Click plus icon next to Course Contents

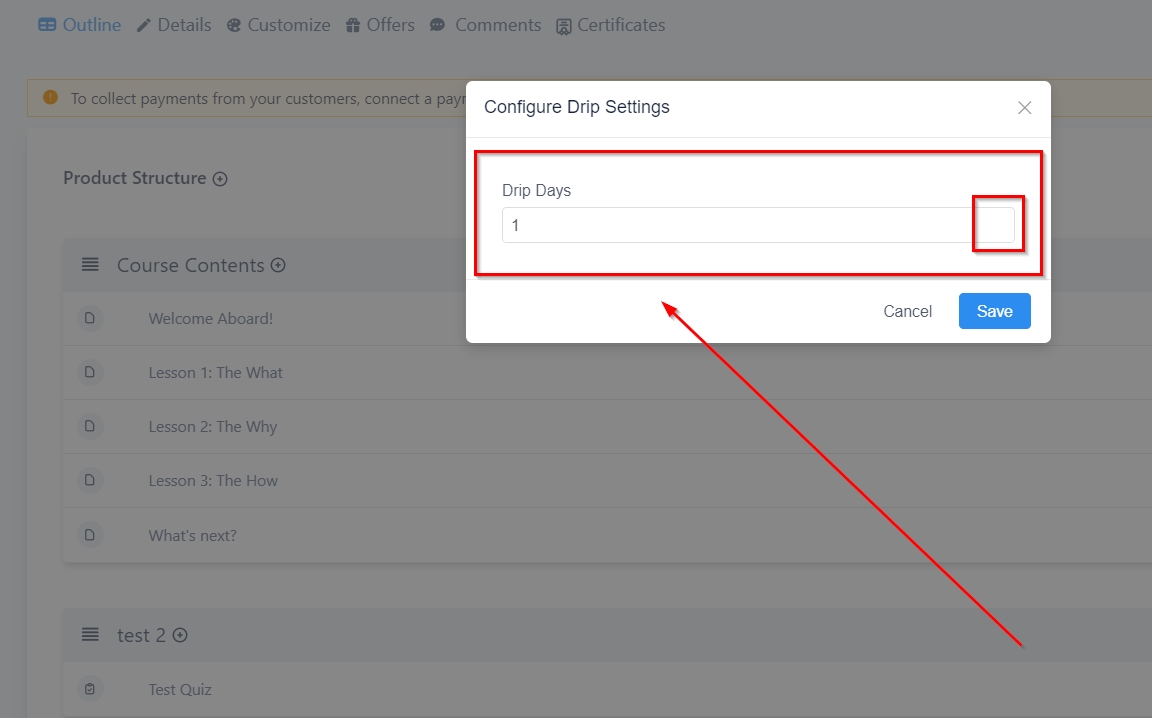coord(279,266)
